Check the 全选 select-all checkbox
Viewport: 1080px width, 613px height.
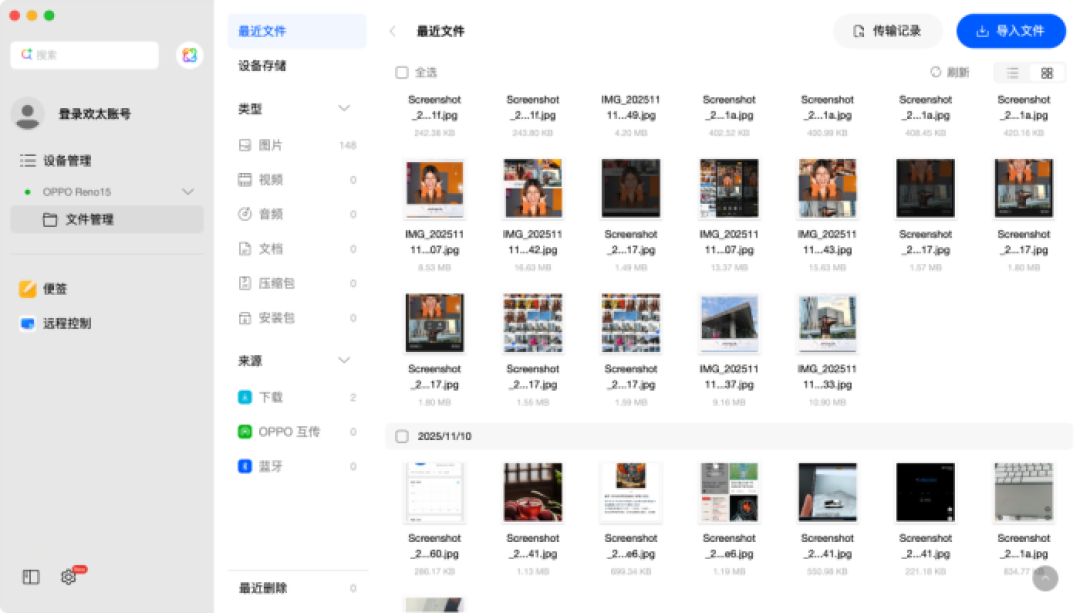[x=402, y=73]
